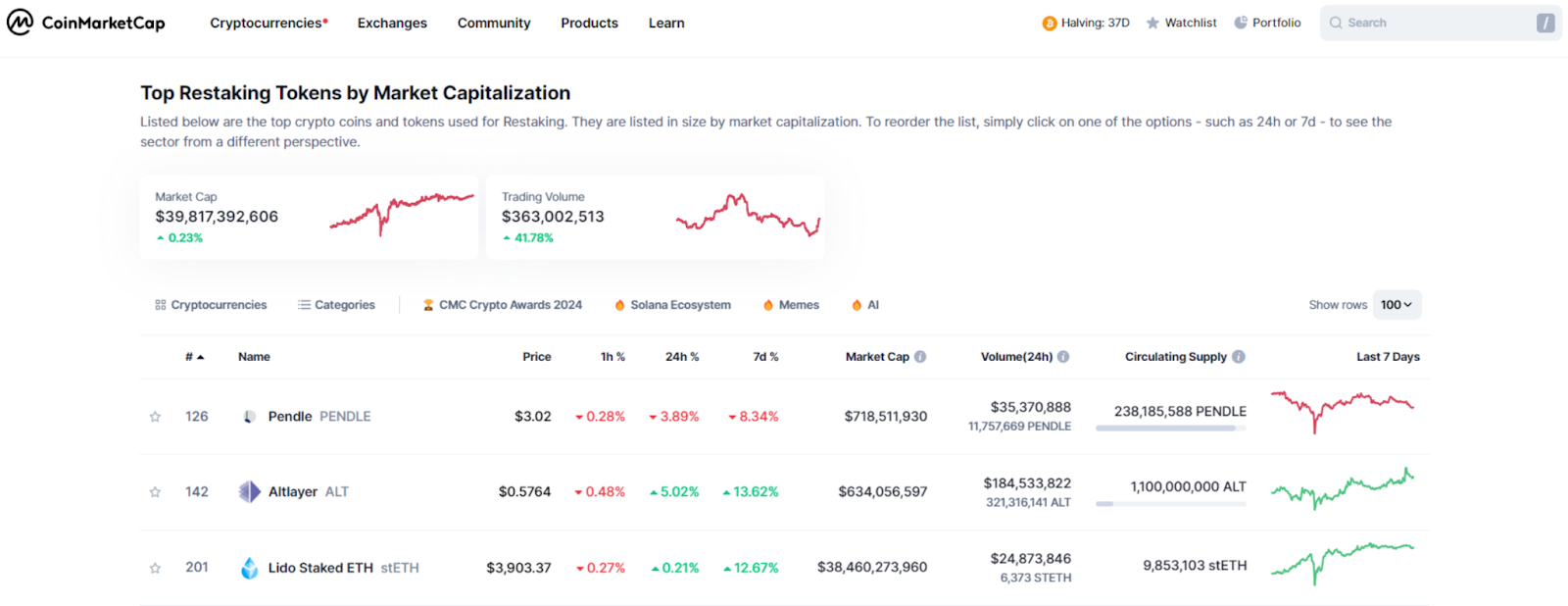Select the Cryptocurrencies filter tab
The width and height of the screenshot is (1568, 606).
pyautogui.click(x=211, y=305)
